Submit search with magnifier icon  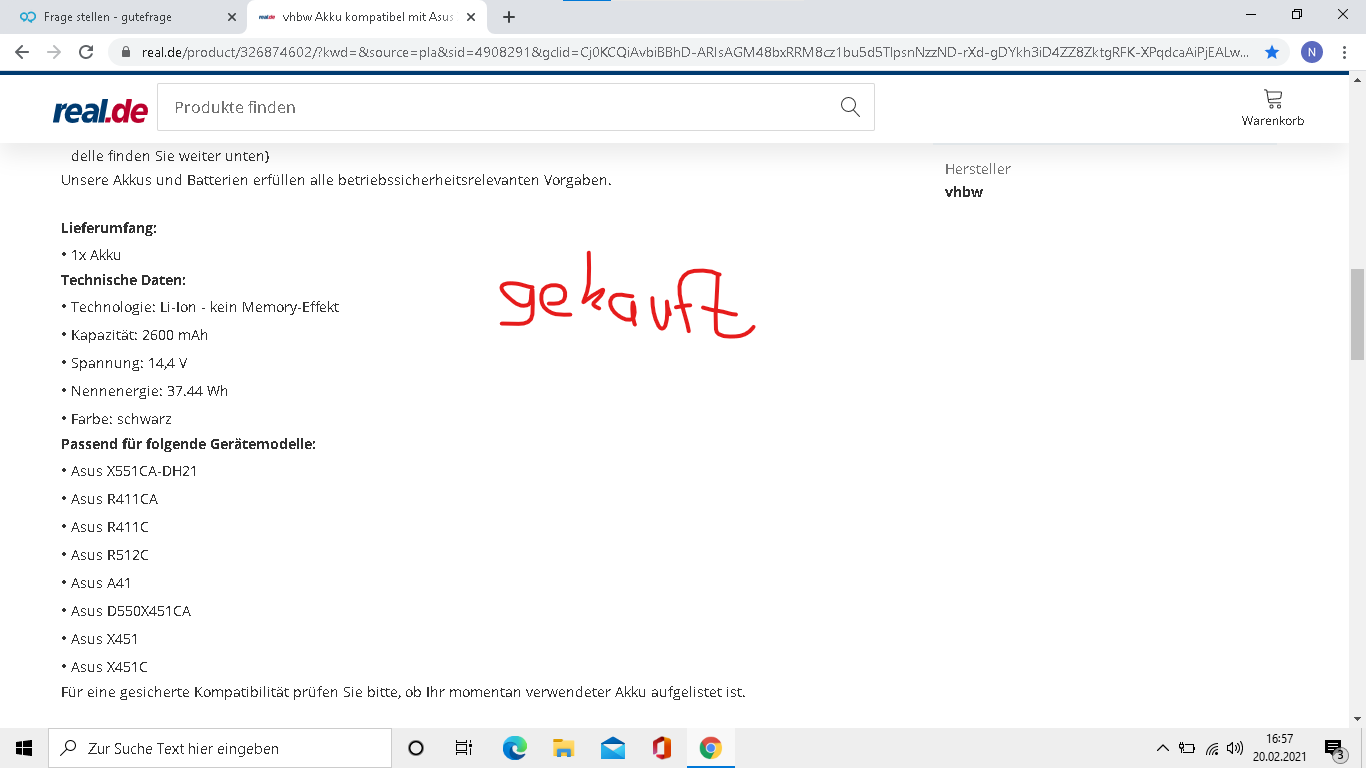[x=850, y=107]
